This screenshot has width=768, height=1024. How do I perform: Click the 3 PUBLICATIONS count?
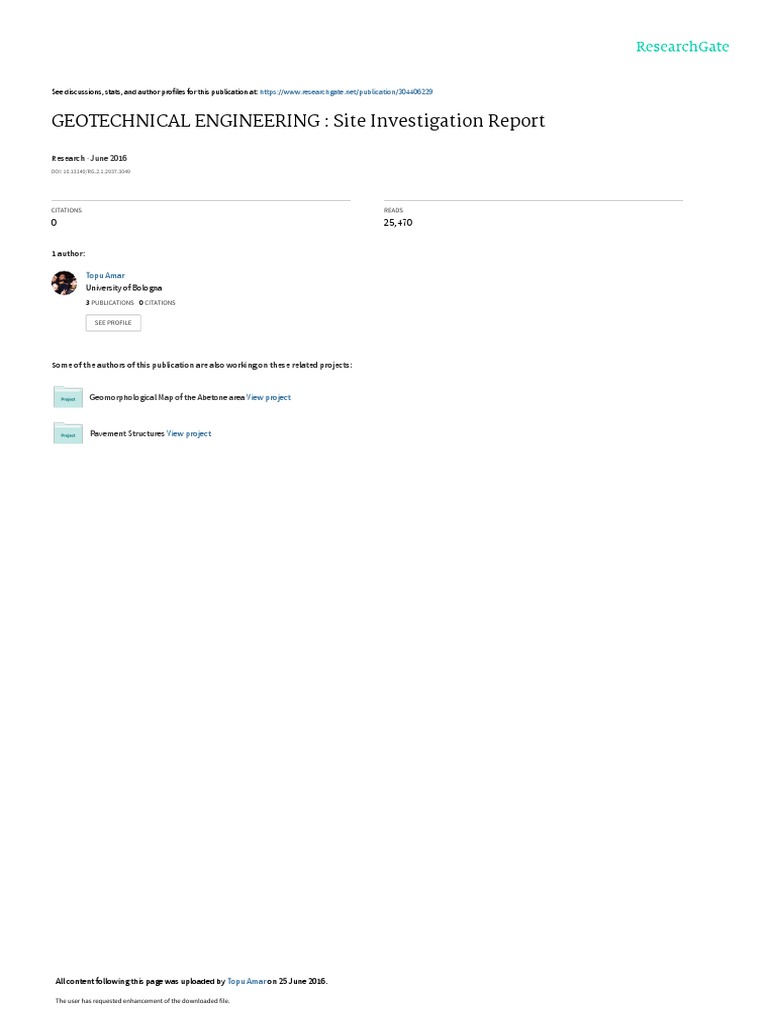coord(110,303)
